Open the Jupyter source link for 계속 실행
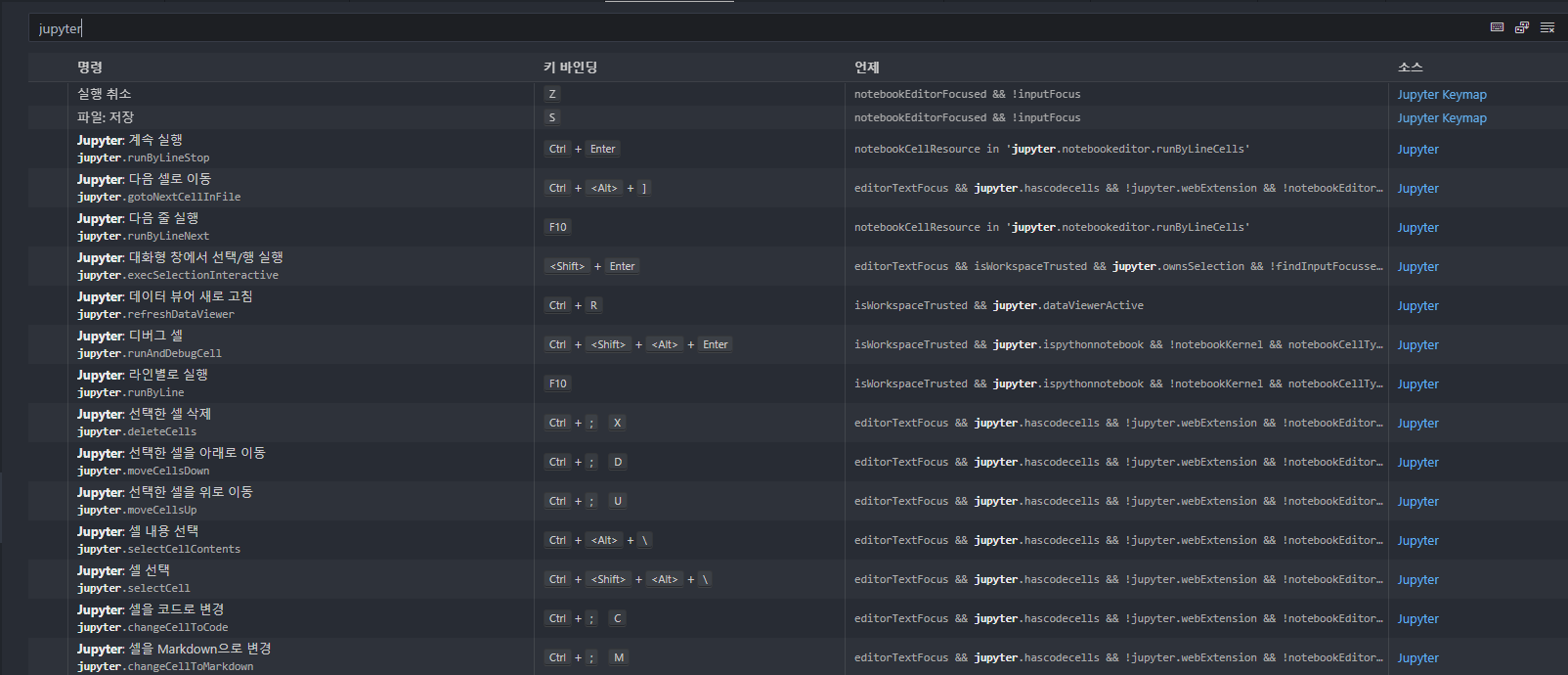The image size is (1568, 675). click(1417, 150)
